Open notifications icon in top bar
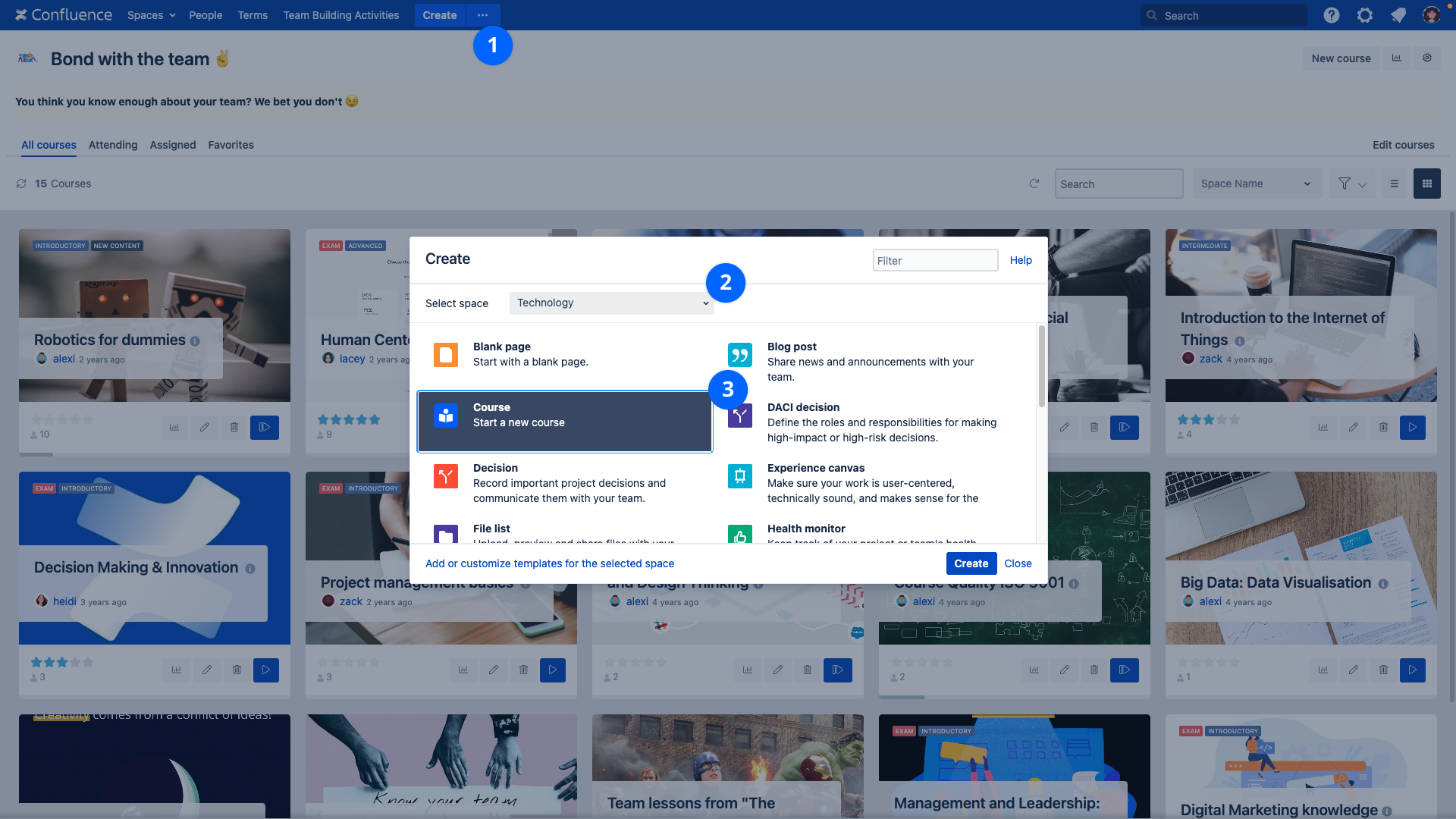Screen dimensions: 1456x819 click(x=1398, y=15)
